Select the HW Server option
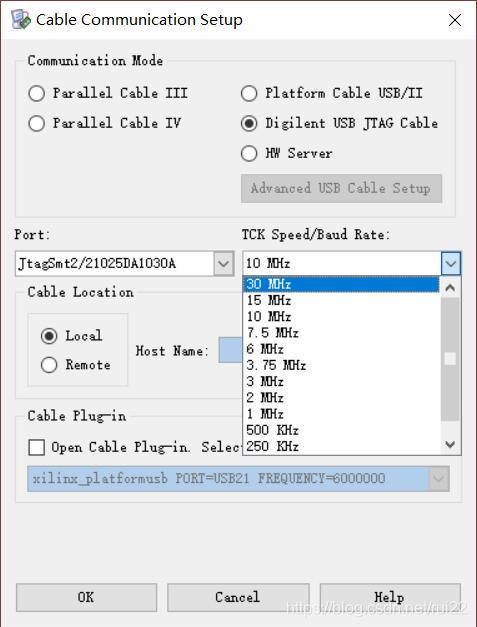The image size is (477, 627). tap(249, 153)
